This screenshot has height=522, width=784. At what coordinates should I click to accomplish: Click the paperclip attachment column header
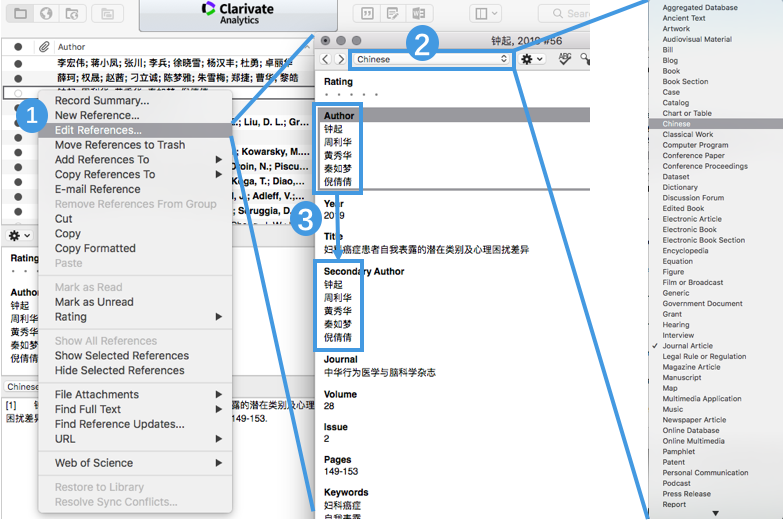[44, 47]
